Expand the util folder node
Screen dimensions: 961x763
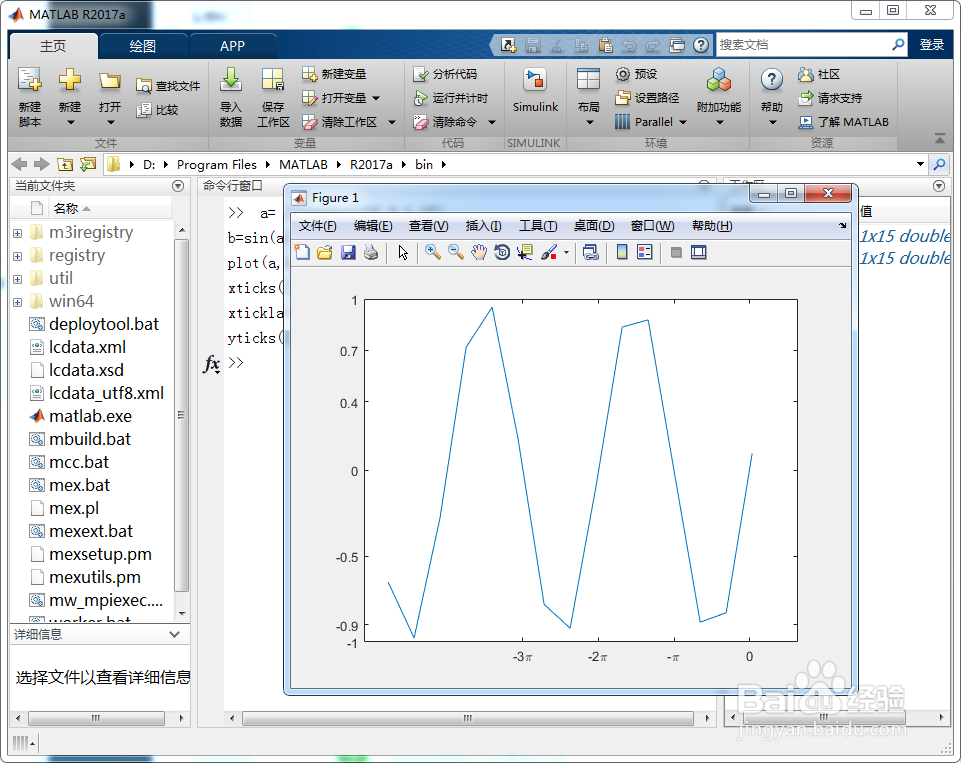18,279
